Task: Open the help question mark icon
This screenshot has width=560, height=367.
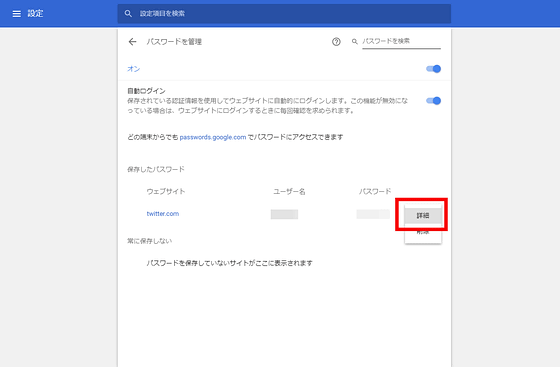Action: [x=336, y=42]
